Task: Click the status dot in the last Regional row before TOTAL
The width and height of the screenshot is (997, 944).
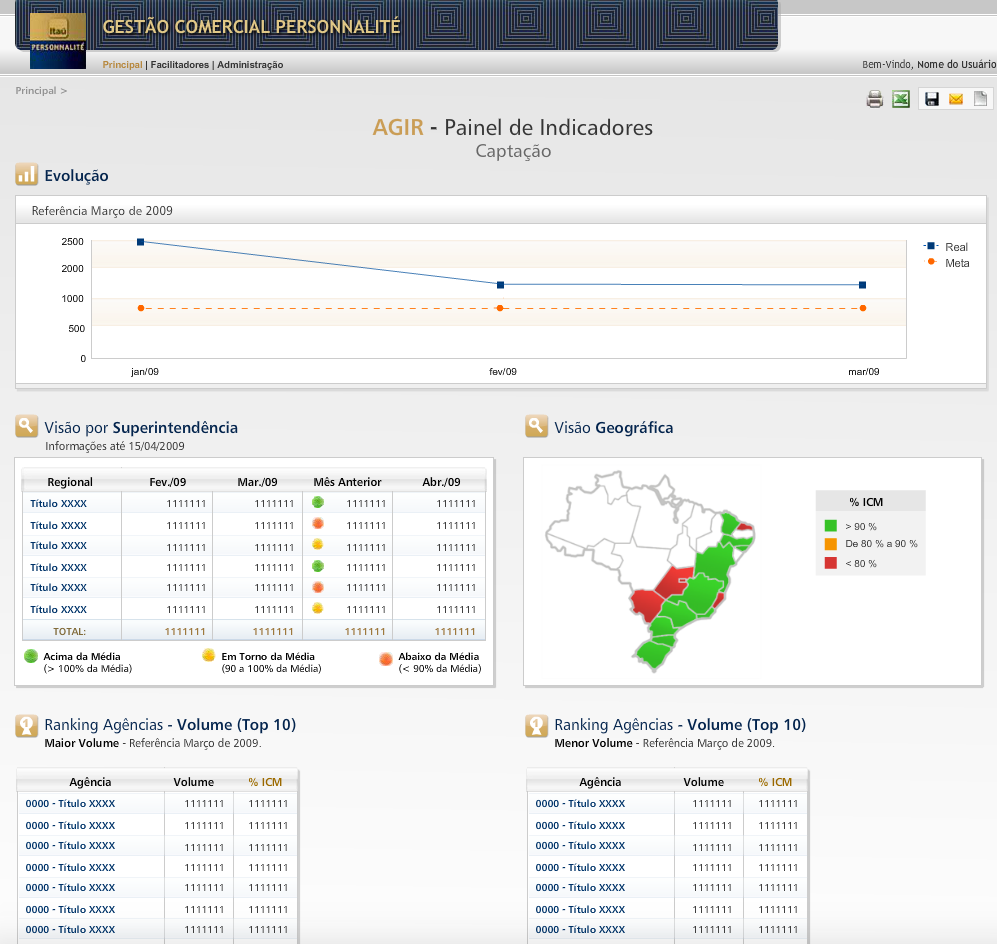Action: (x=318, y=608)
